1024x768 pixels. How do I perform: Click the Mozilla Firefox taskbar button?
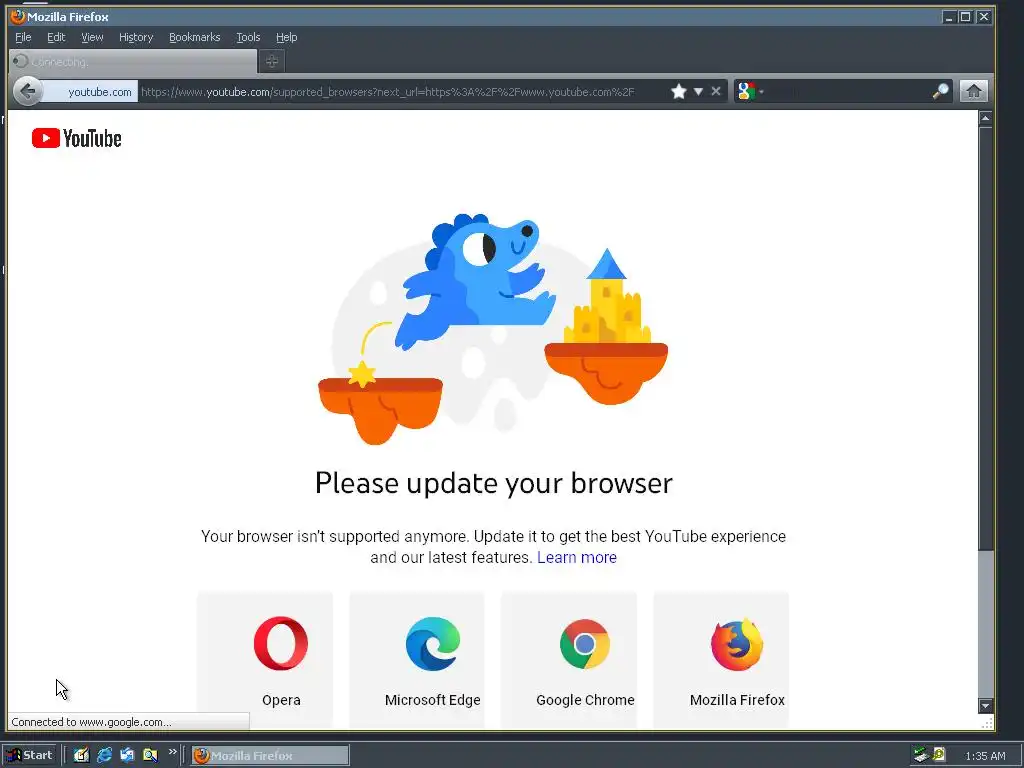[270, 756]
